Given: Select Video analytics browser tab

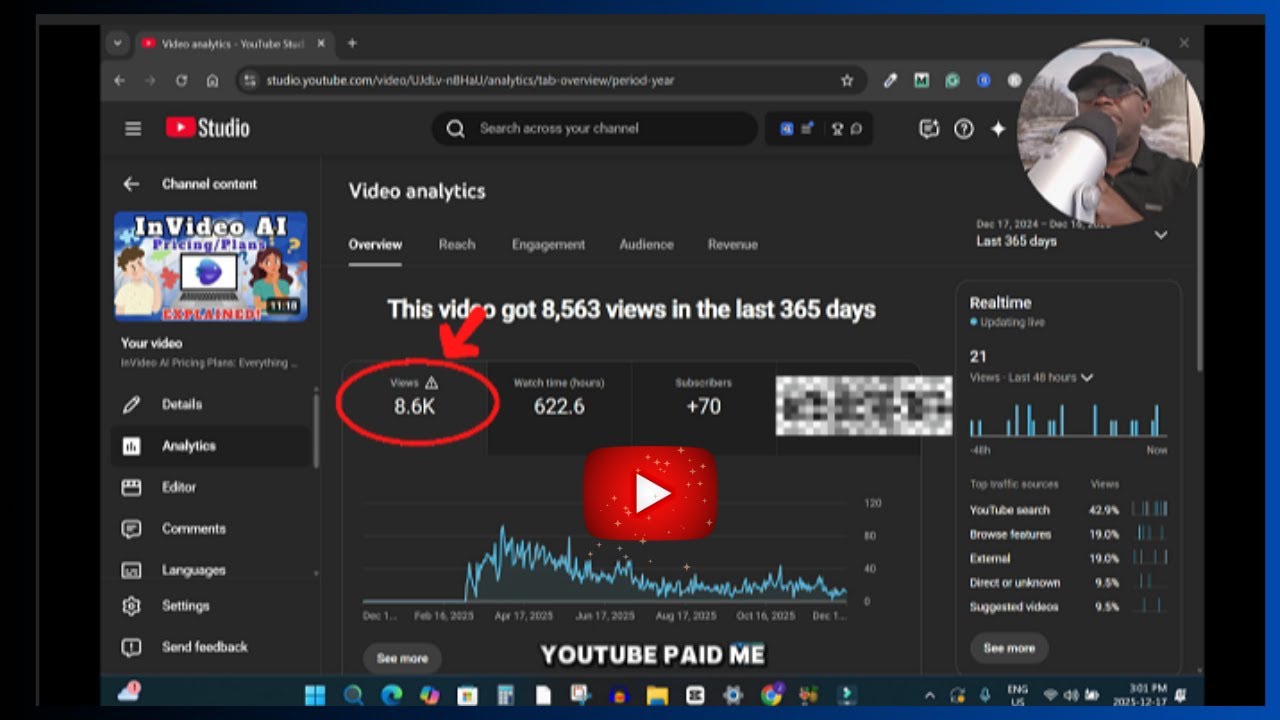Looking at the screenshot, I should (x=232, y=44).
